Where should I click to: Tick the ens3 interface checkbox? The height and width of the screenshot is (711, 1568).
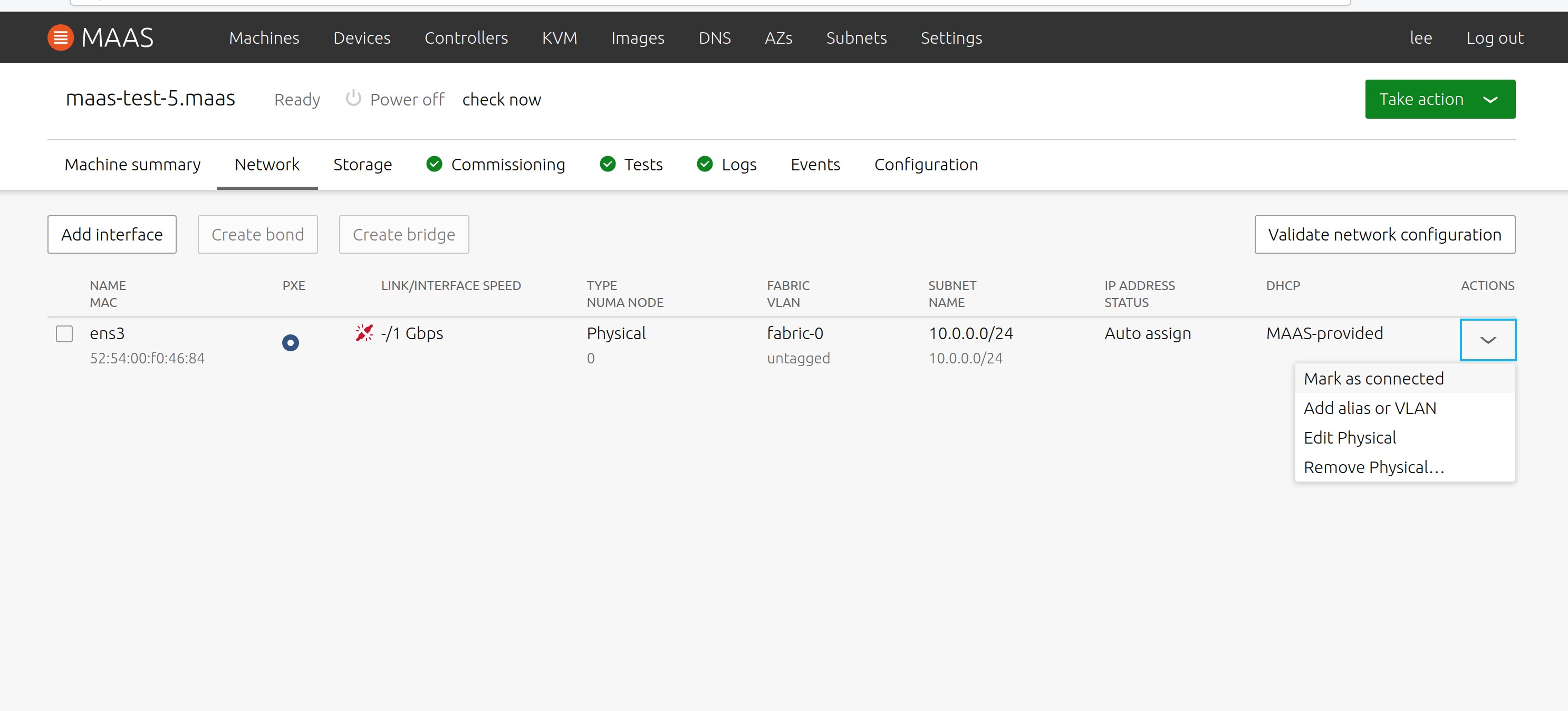(x=64, y=333)
